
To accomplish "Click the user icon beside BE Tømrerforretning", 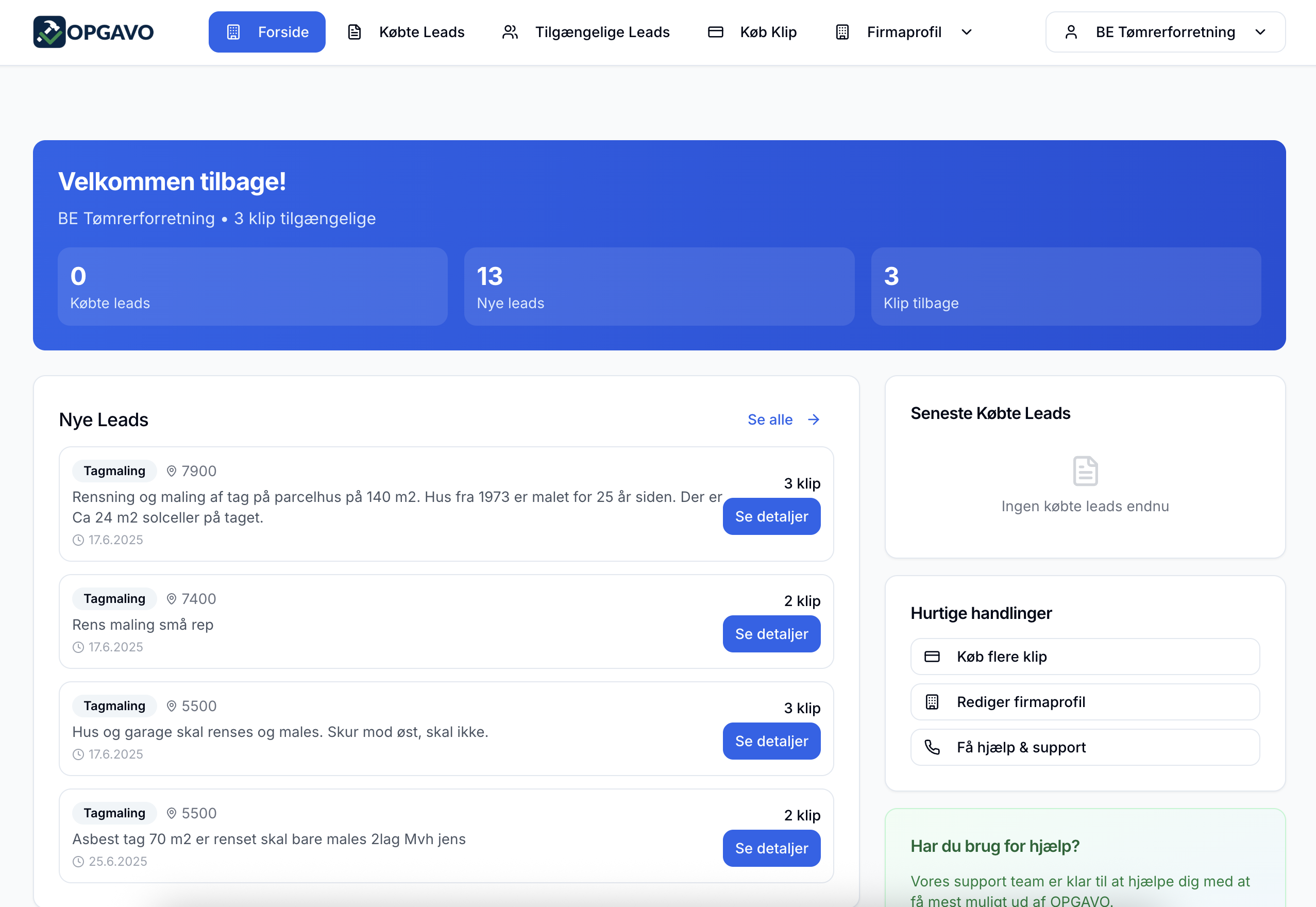I will tap(1071, 32).
